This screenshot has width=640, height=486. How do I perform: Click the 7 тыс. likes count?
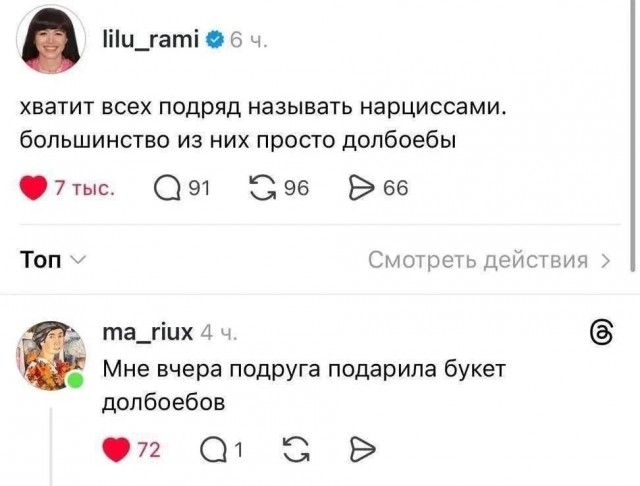(85, 189)
